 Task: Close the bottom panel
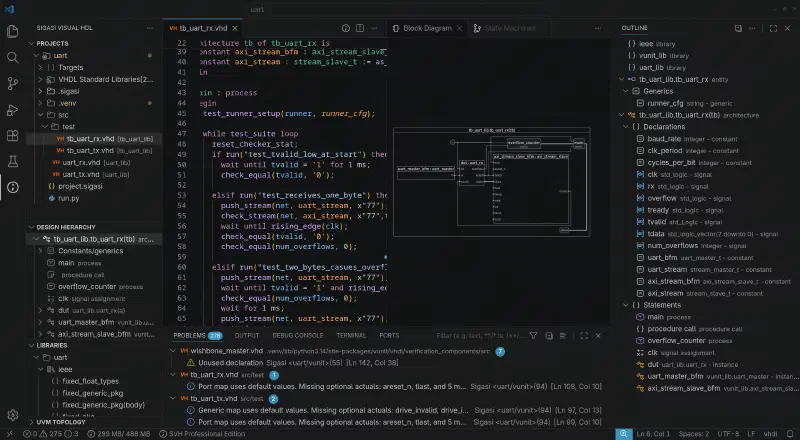pos(598,335)
